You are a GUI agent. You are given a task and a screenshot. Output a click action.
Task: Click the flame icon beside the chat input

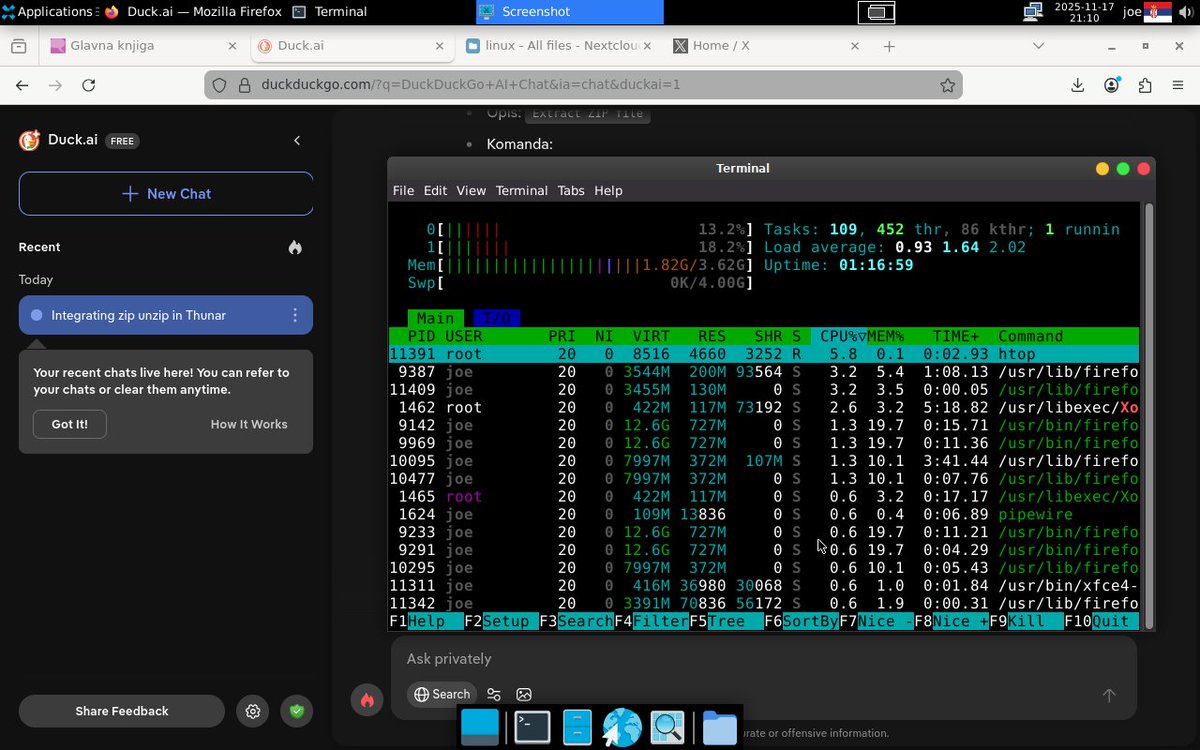[x=367, y=700]
